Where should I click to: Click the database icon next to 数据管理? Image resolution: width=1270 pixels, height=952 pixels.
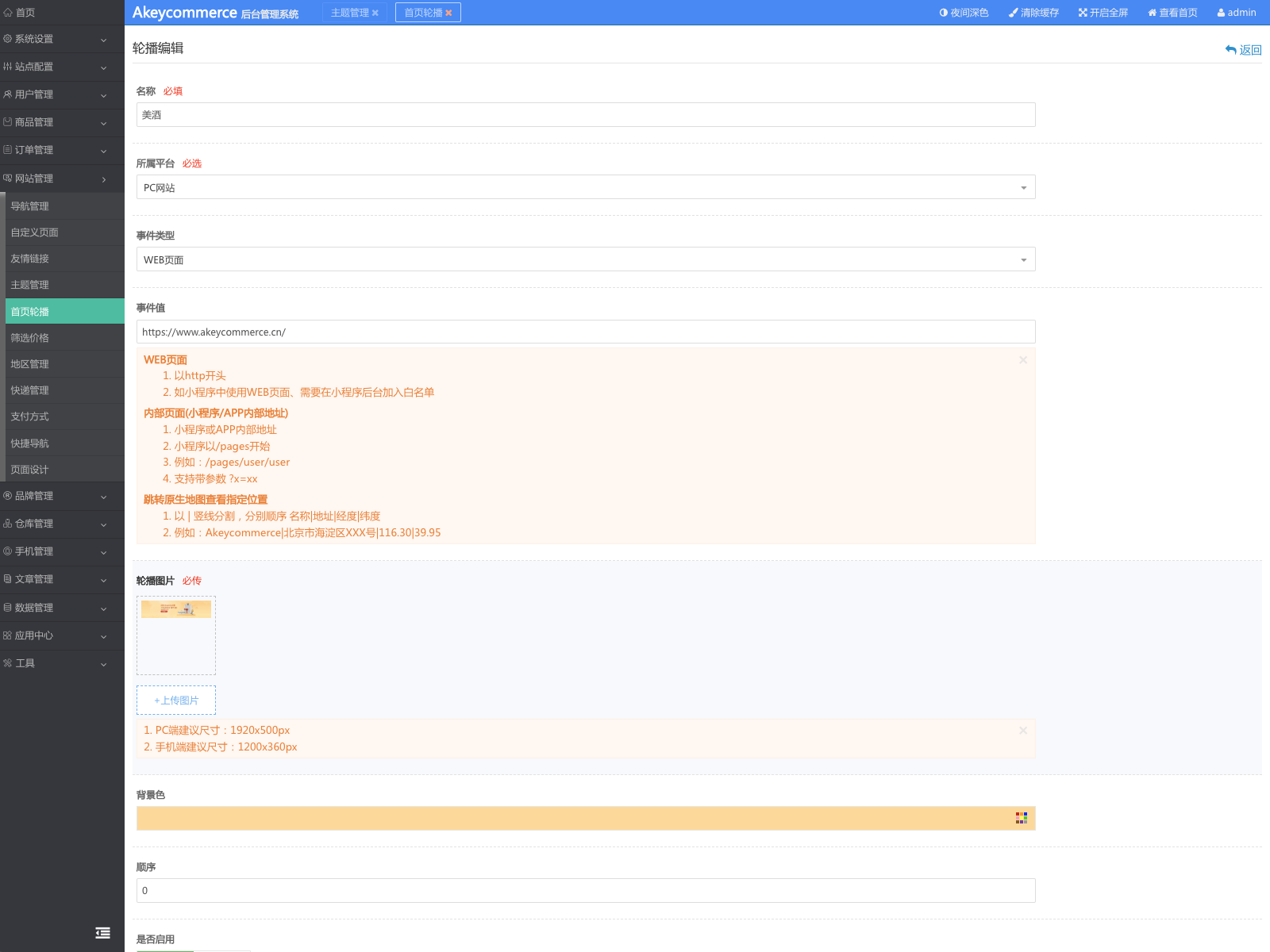click(x=8, y=608)
